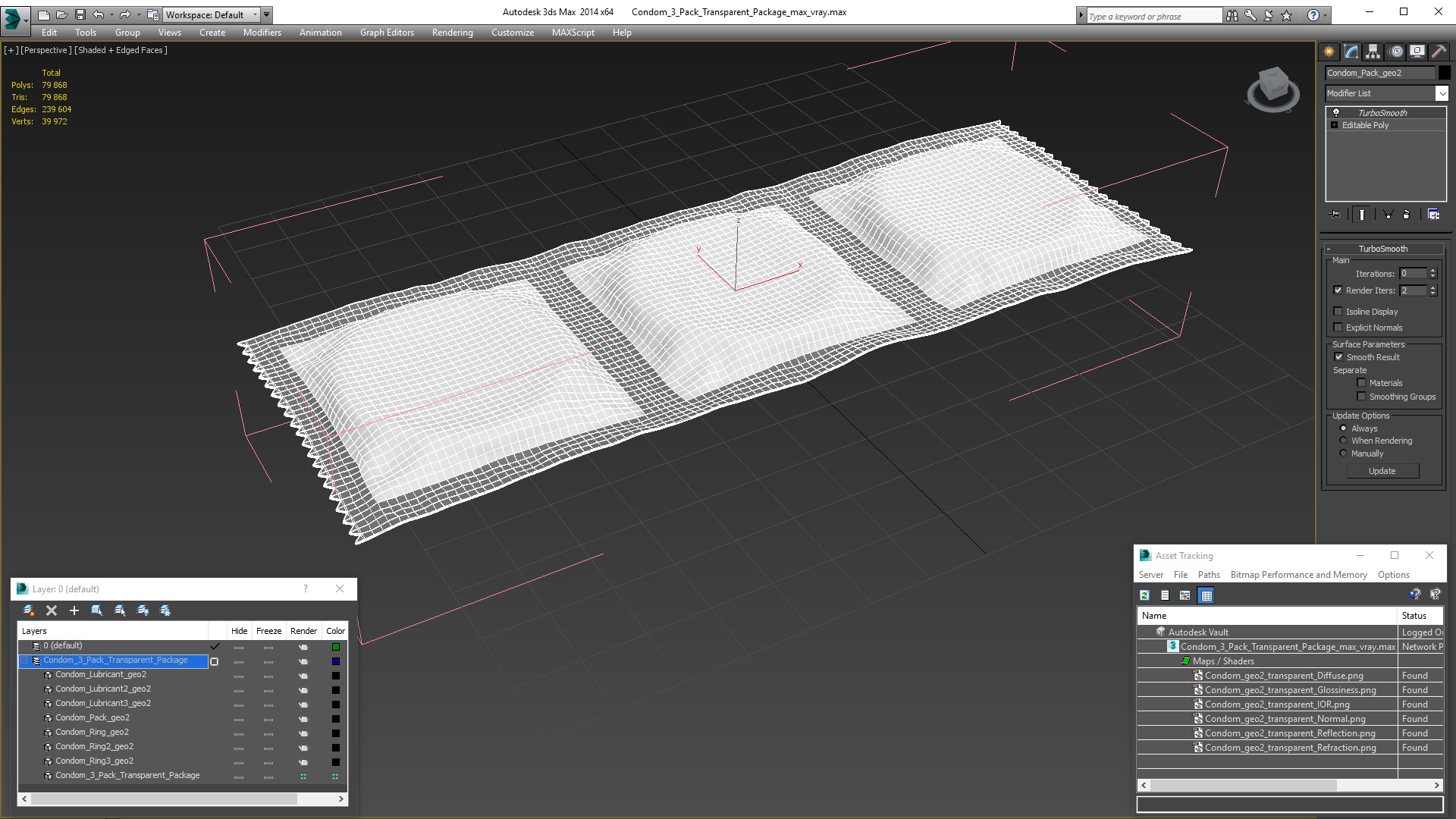Increment the Render Iters spinner up arrow

1433,287
